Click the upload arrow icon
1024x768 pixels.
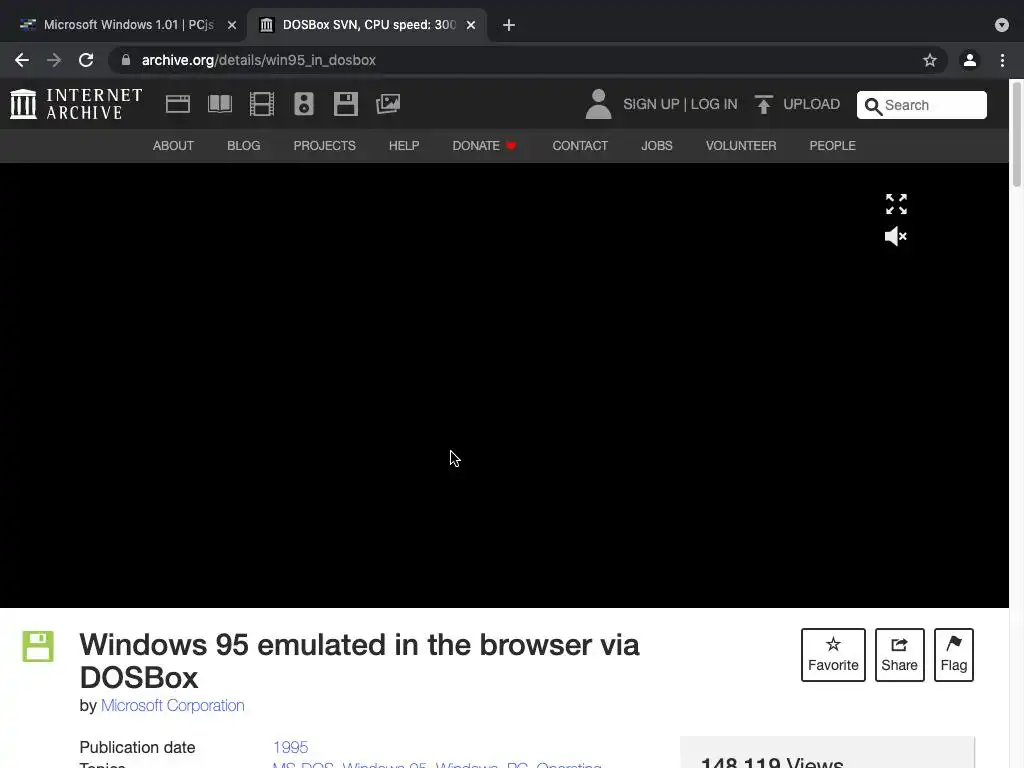click(x=763, y=104)
